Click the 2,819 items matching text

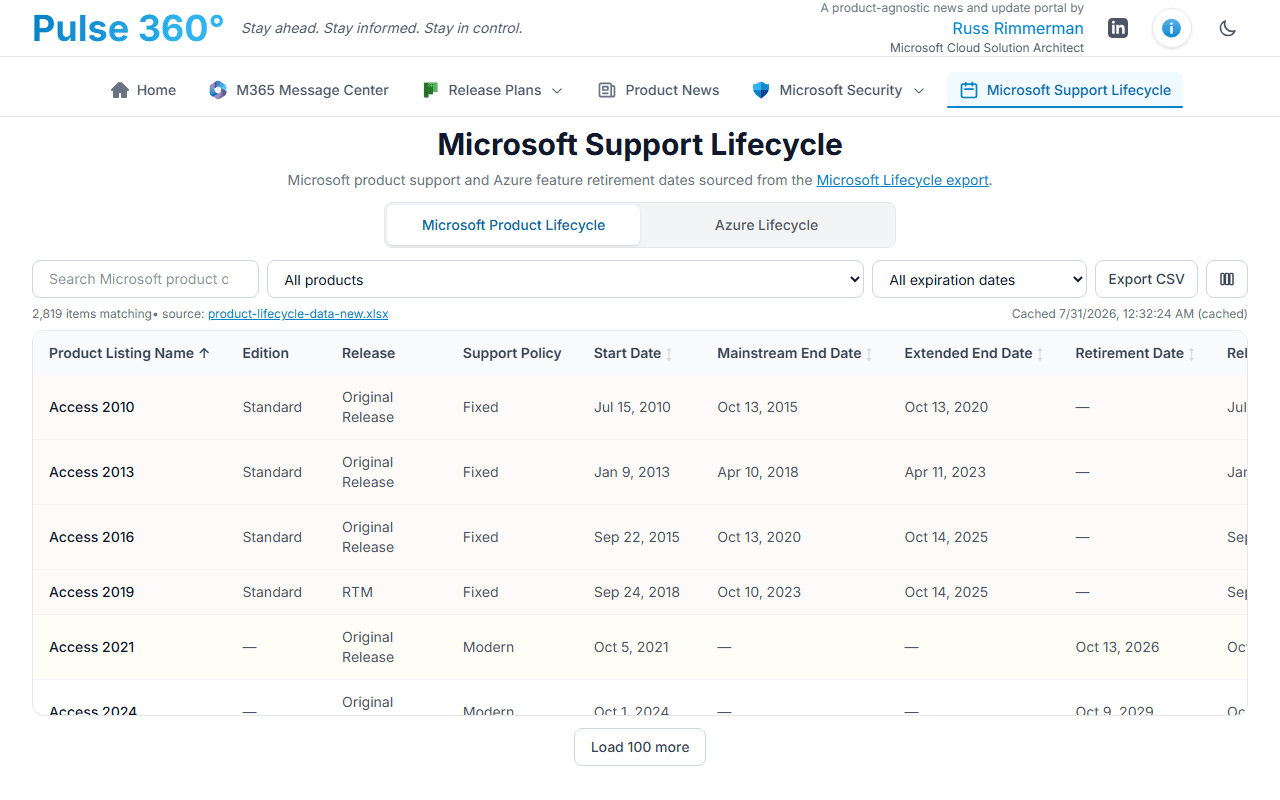(92, 314)
